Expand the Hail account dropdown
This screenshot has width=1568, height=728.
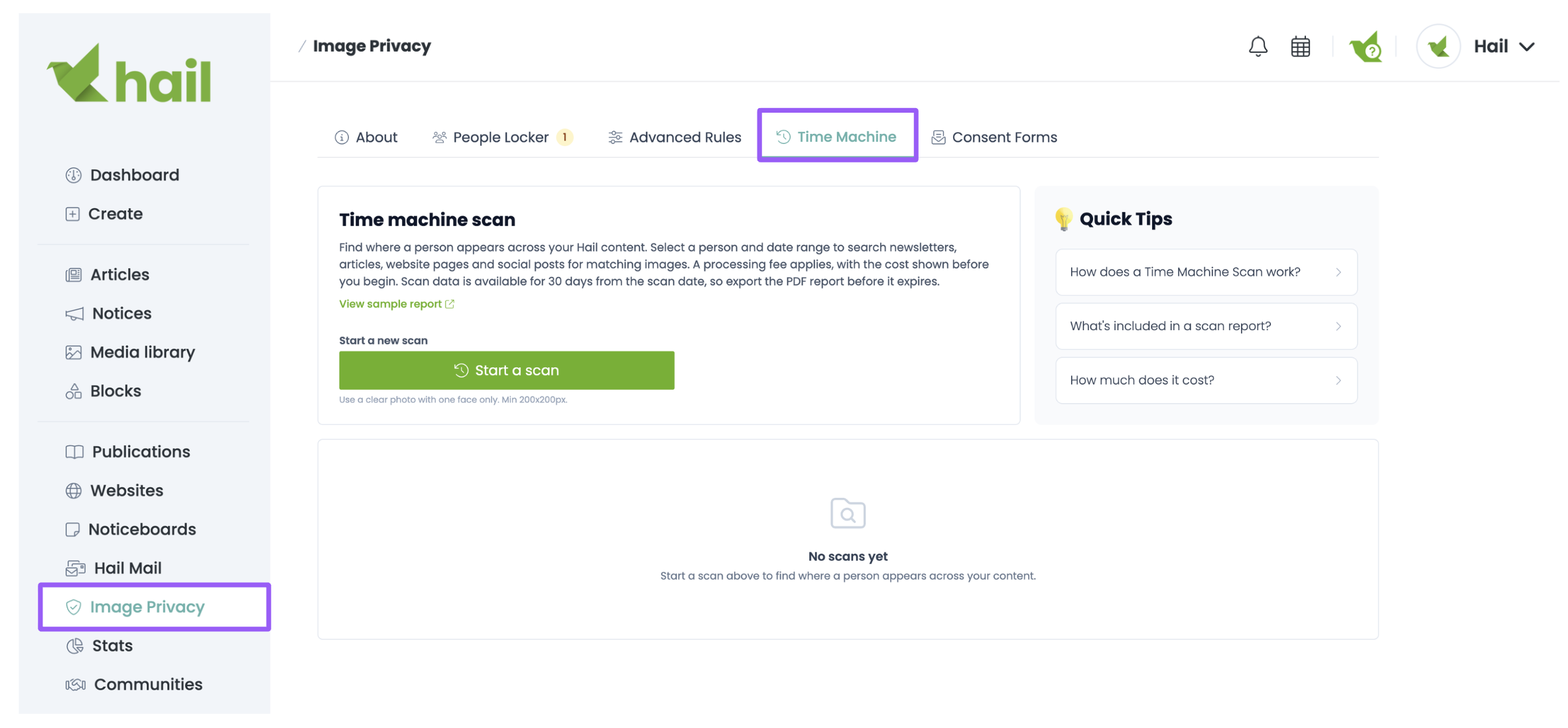[x=1477, y=46]
